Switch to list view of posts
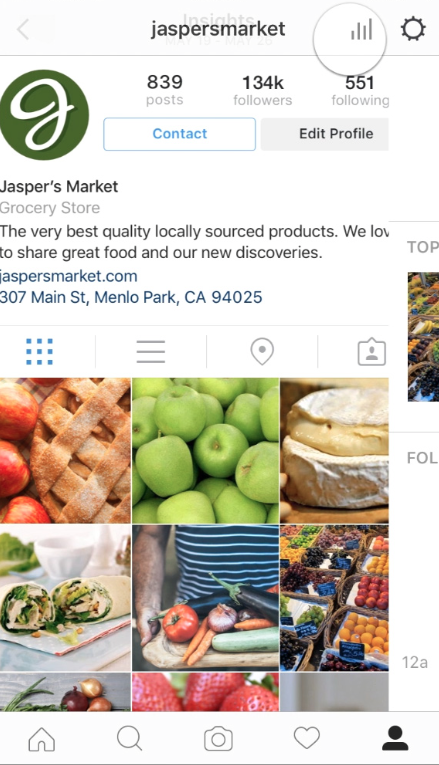This screenshot has width=439, height=765. pos(151,351)
